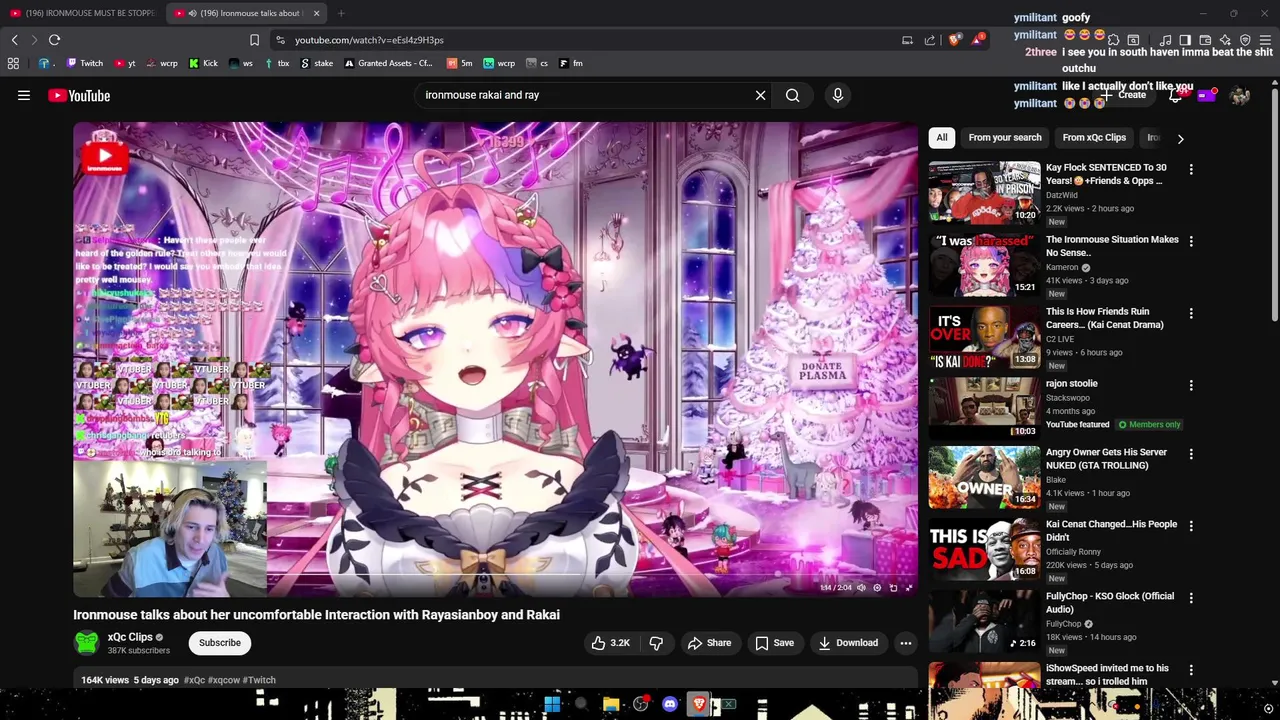
Task: Switch to IRONMOUSE MUST BE STOPPED tab
Action: 83,13
